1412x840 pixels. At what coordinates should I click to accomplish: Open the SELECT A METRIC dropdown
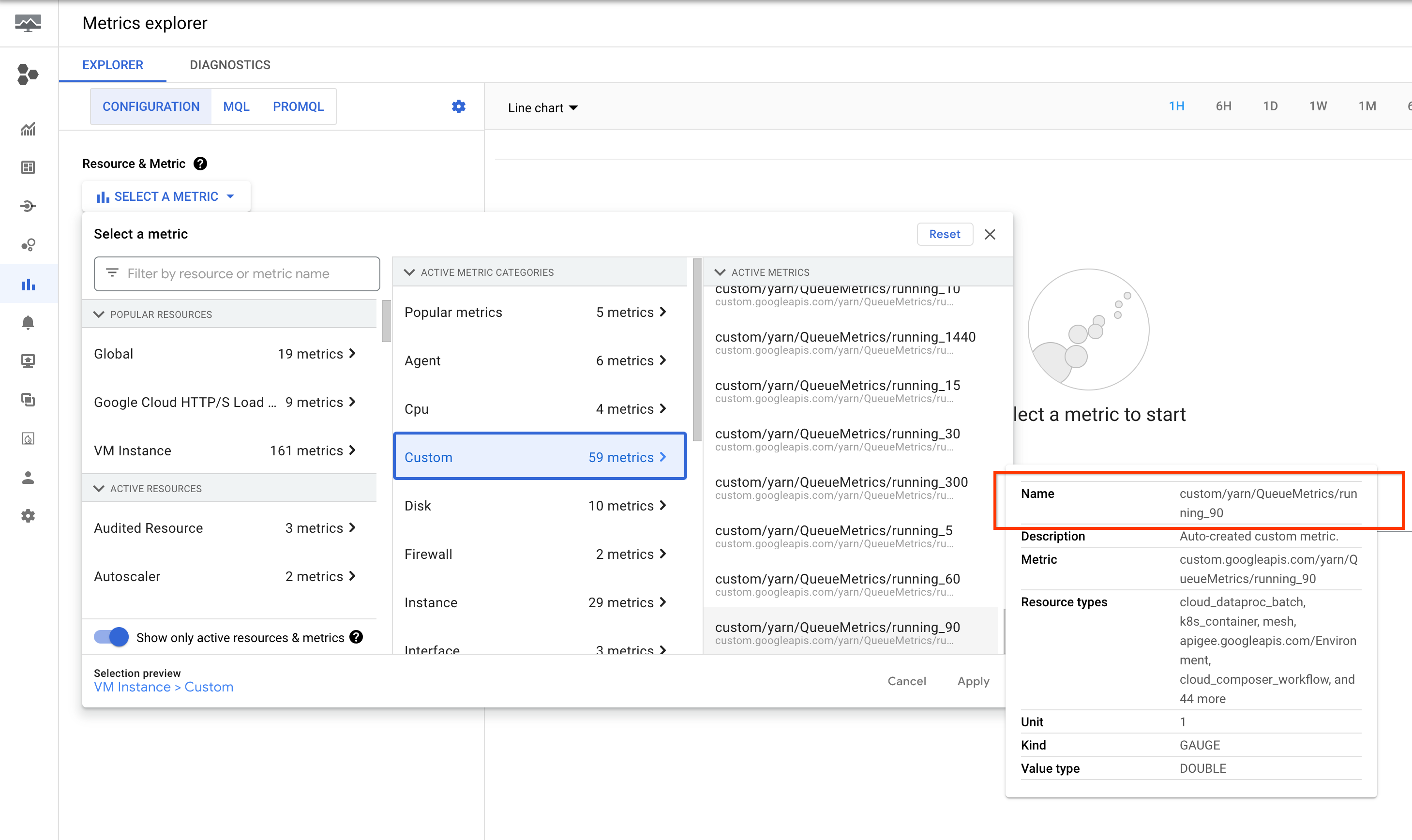click(x=166, y=196)
